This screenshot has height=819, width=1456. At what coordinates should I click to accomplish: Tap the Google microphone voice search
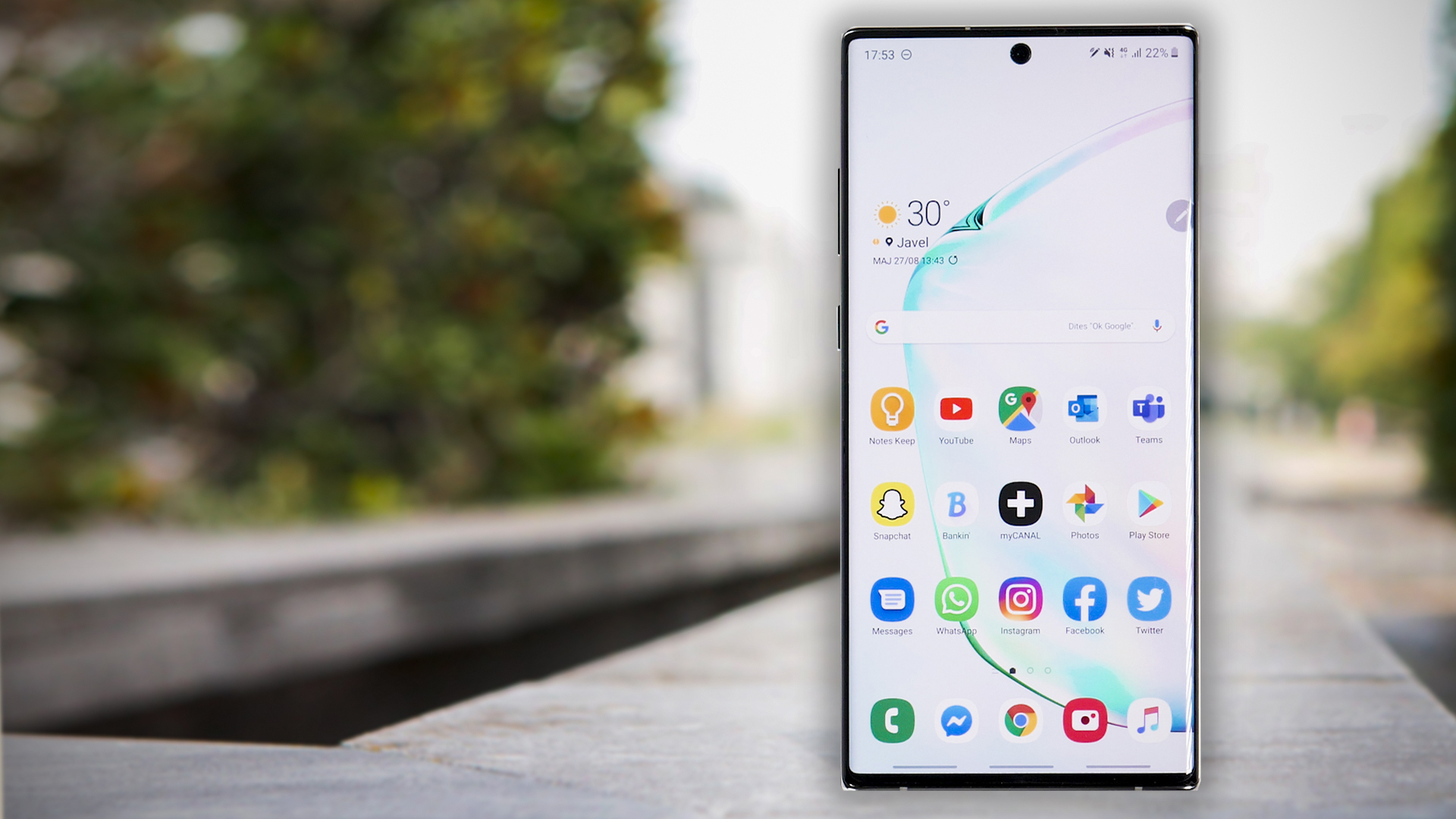tap(1157, 325)
